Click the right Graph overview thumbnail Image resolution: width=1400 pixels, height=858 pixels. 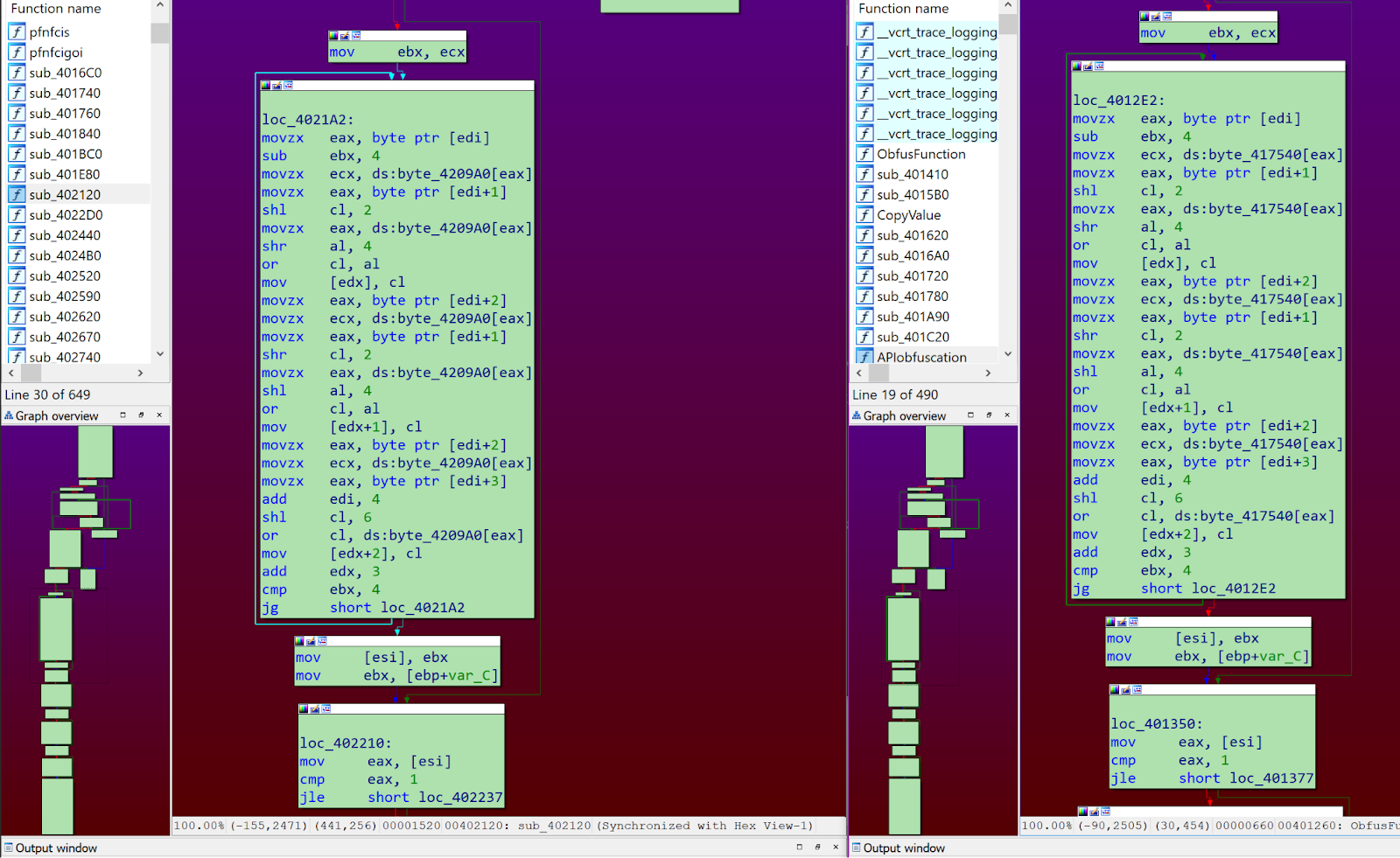click(933, 630)
